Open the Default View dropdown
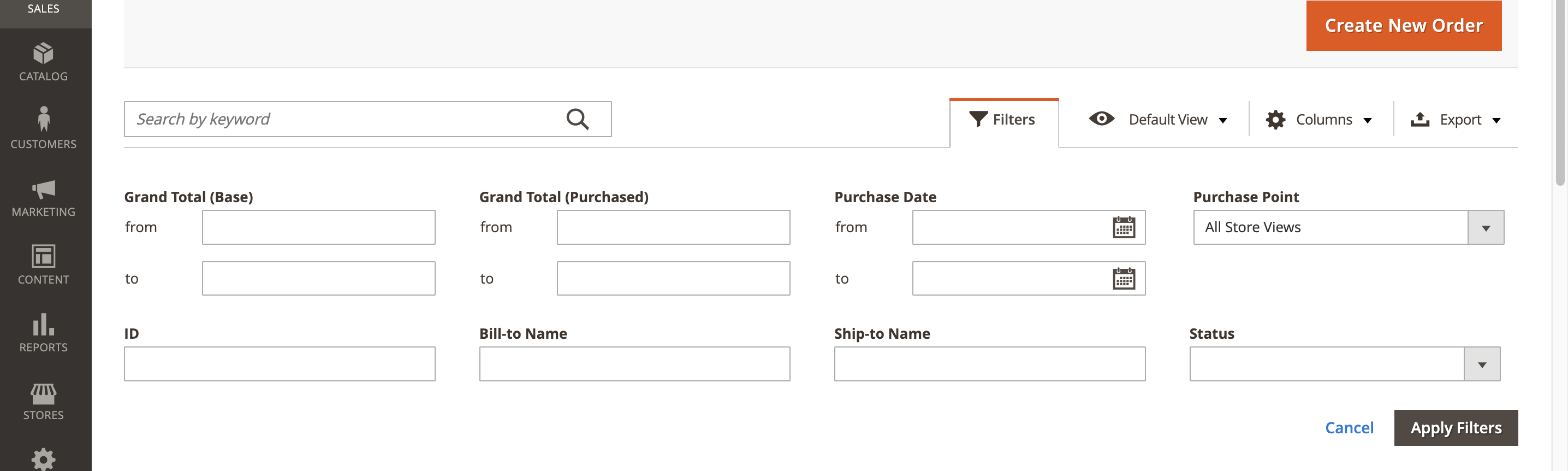The image size is (1568, 471). 1158,120
